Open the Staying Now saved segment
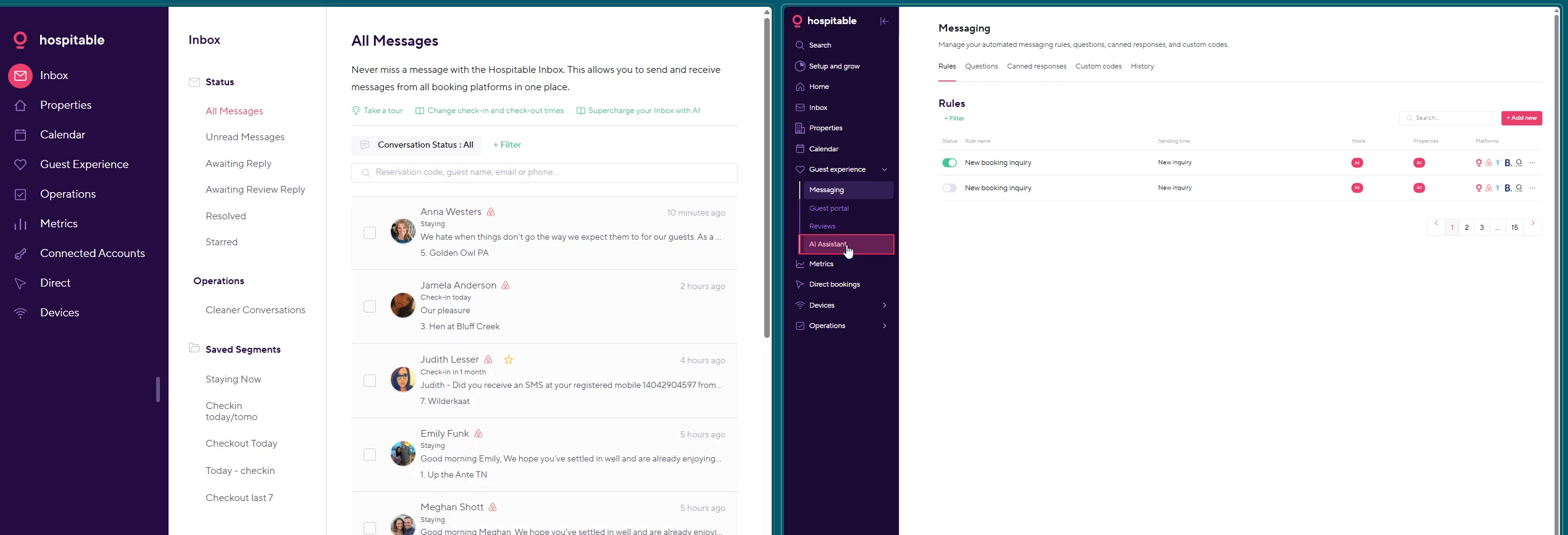1568x535 pixels. (x=233, y=379)
